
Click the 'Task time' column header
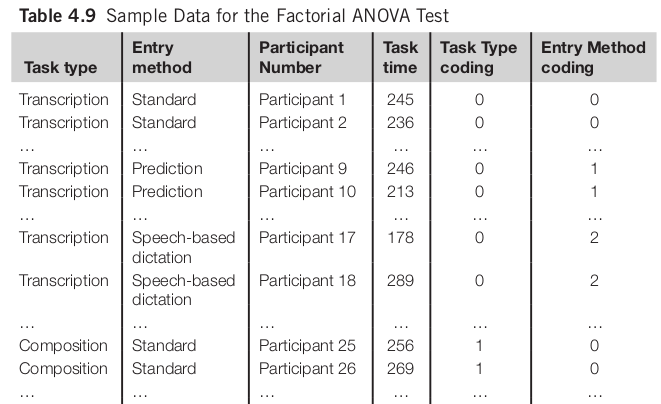click(x=401, y=58)
